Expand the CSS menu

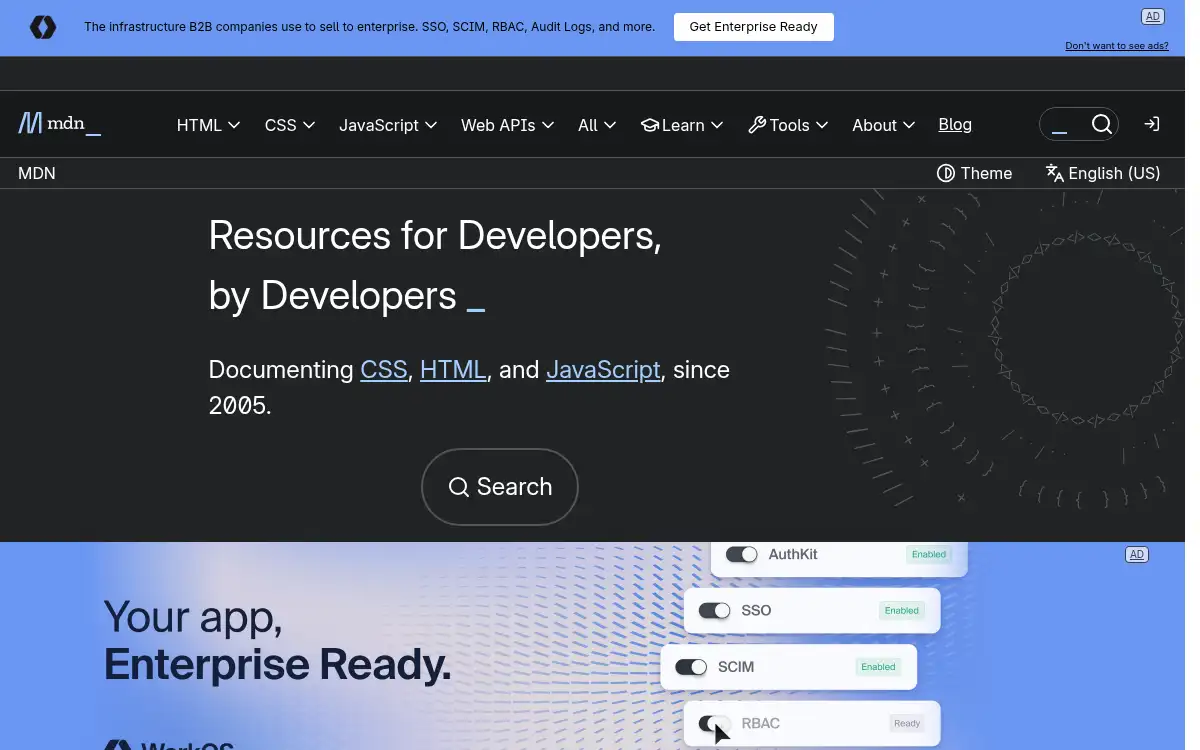pos(290,125)
